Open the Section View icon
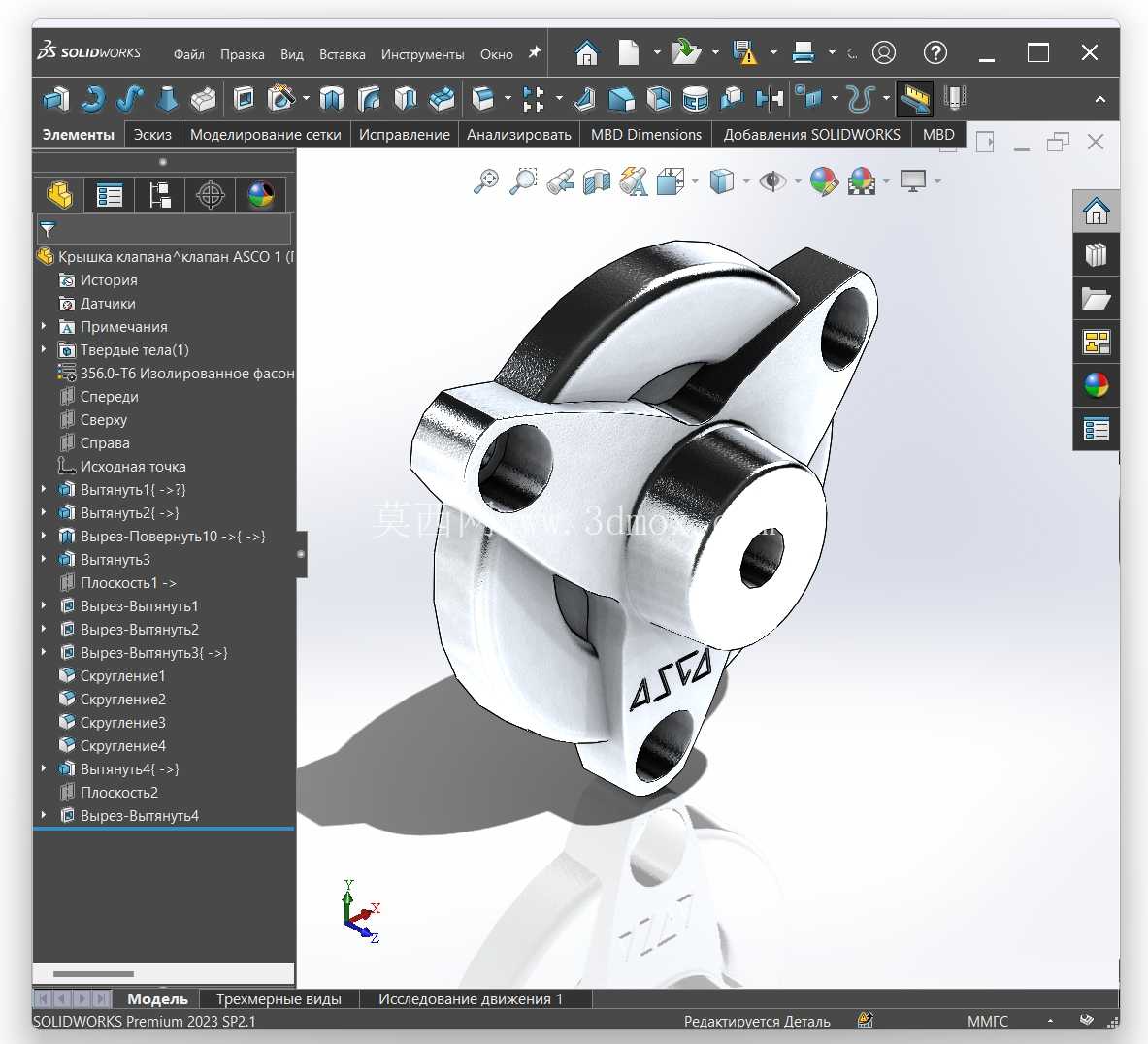 click(x=597, y=180)
